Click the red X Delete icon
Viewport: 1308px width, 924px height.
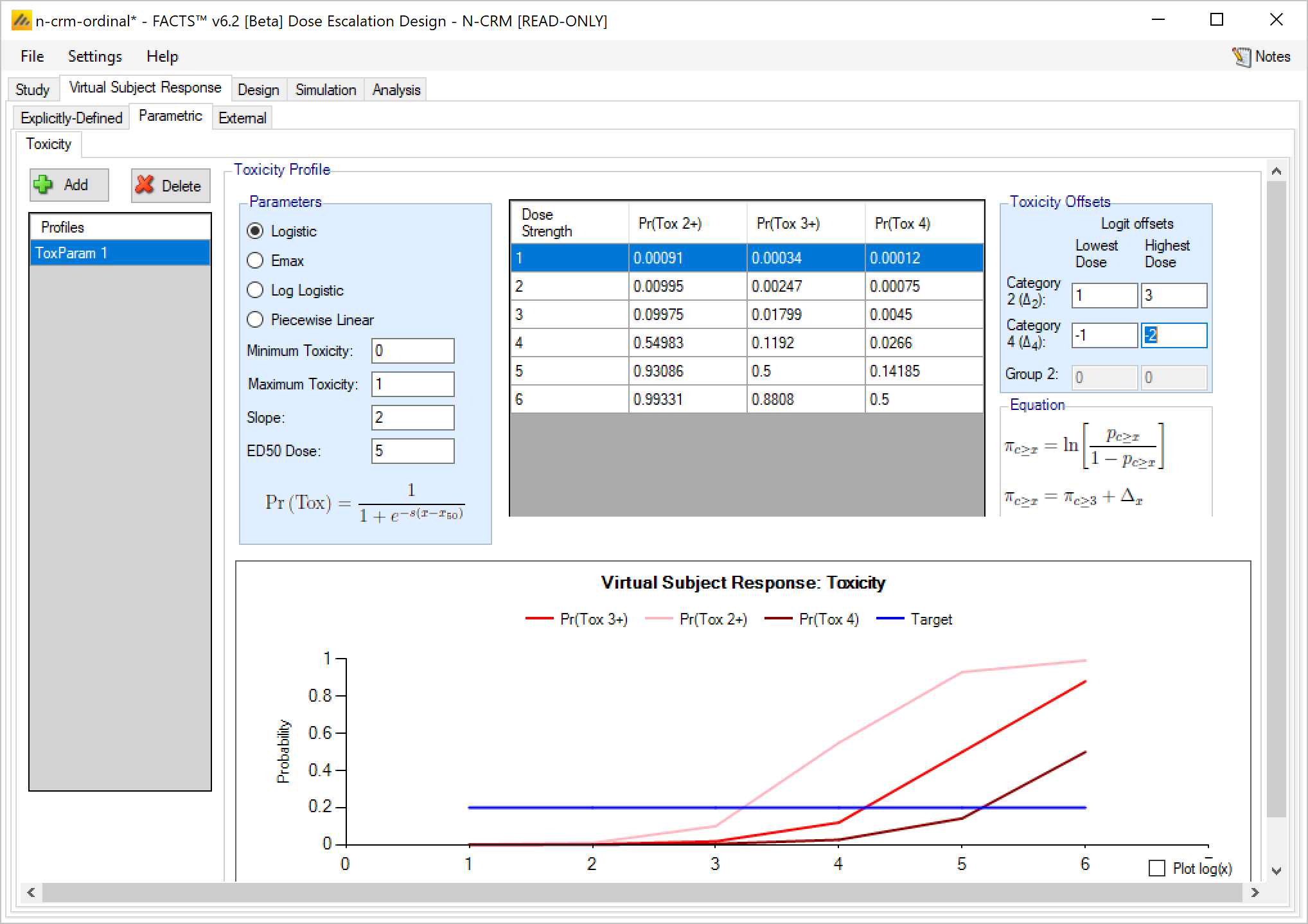coord(145,185)
